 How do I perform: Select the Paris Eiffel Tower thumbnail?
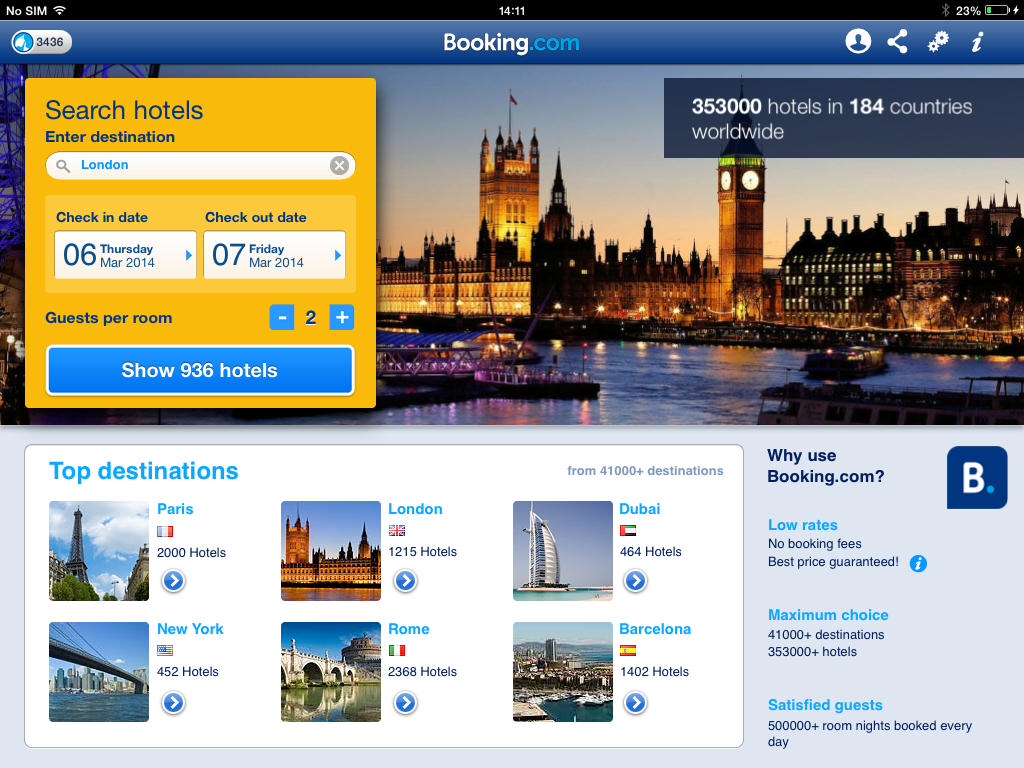click(99, 551)
